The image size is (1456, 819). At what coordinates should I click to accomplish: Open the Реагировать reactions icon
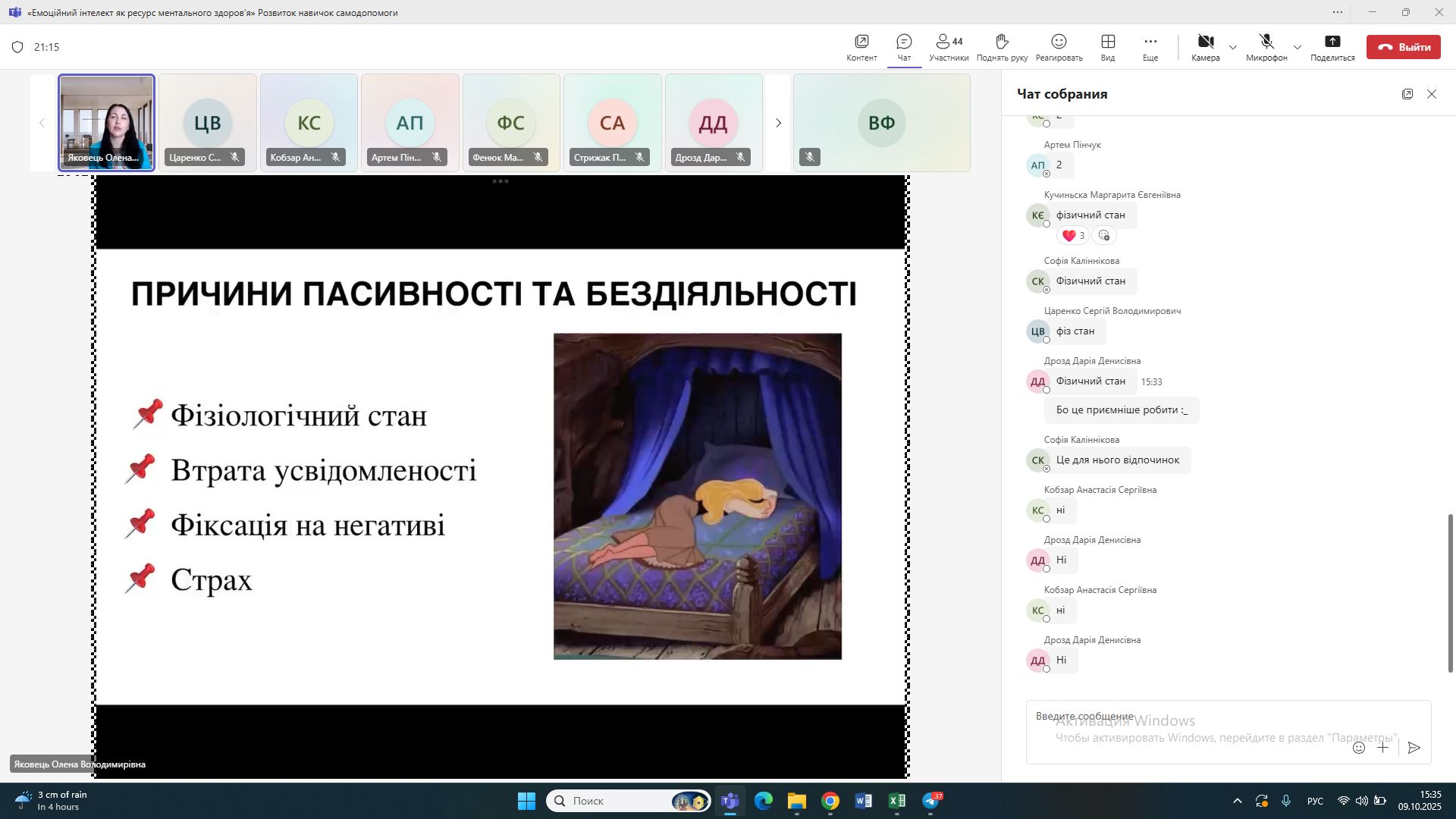click(1059, 42)
